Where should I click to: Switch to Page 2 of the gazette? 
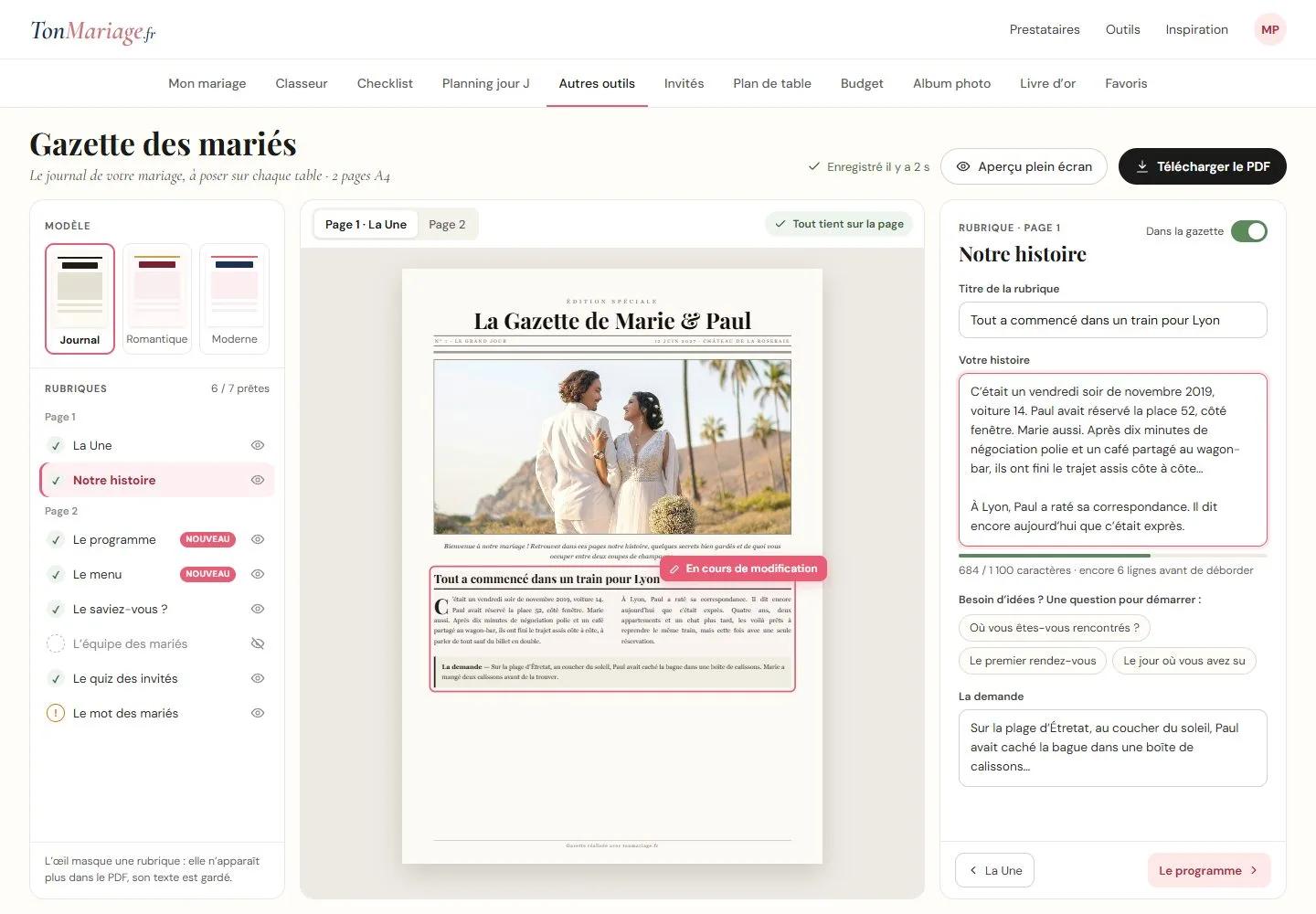point(447,224)
